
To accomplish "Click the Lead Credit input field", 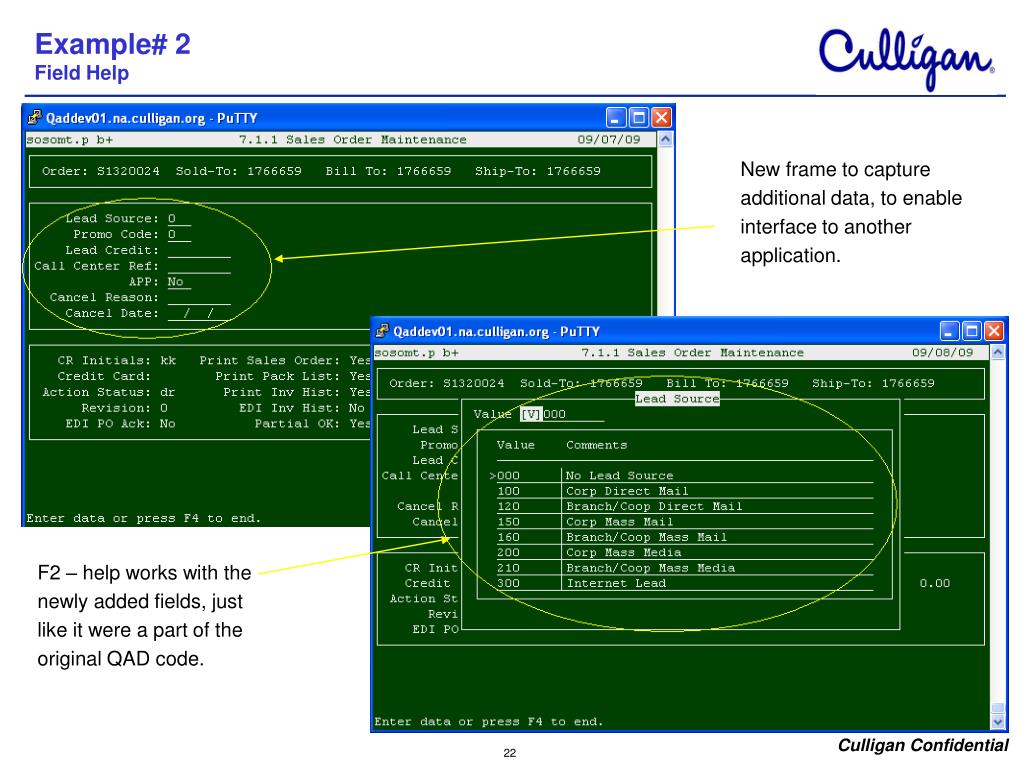I will click(199, 250).
